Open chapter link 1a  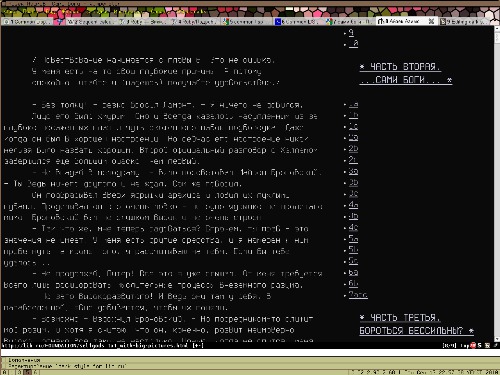coord(353,105)
